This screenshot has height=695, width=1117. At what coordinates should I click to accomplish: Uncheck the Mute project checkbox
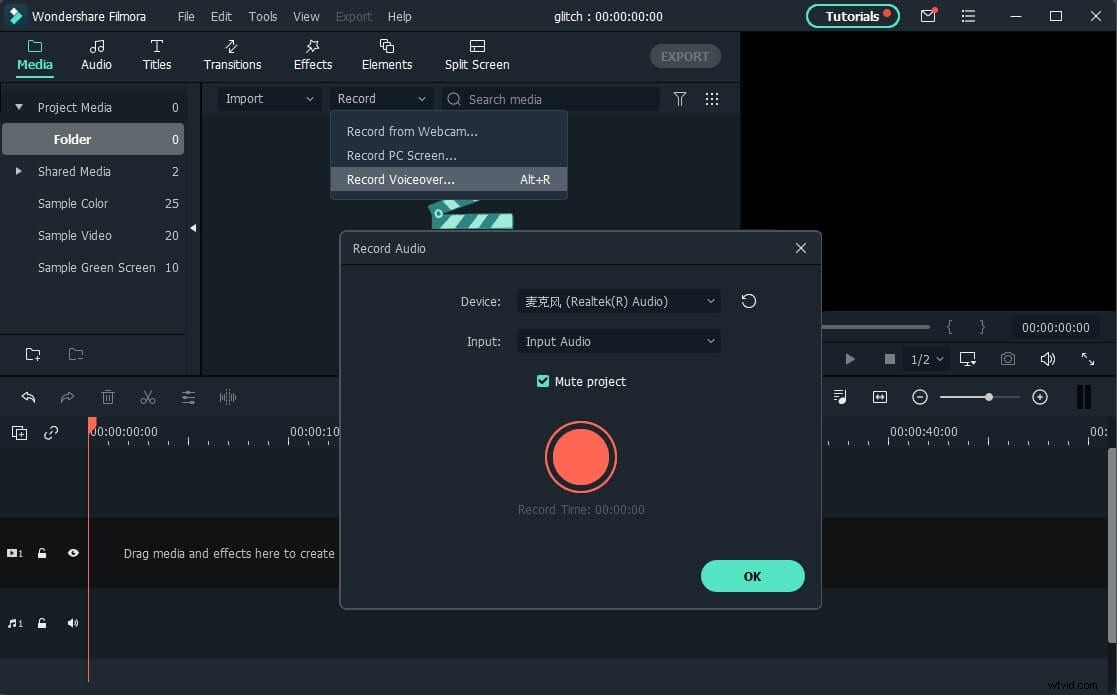(x=542, y=381)
